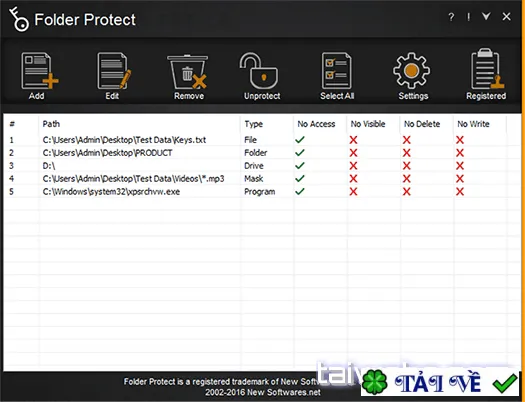Toggle No Access check for PRODUCT folder
This screenshot has width=525, height=402.
coord(300,153)
